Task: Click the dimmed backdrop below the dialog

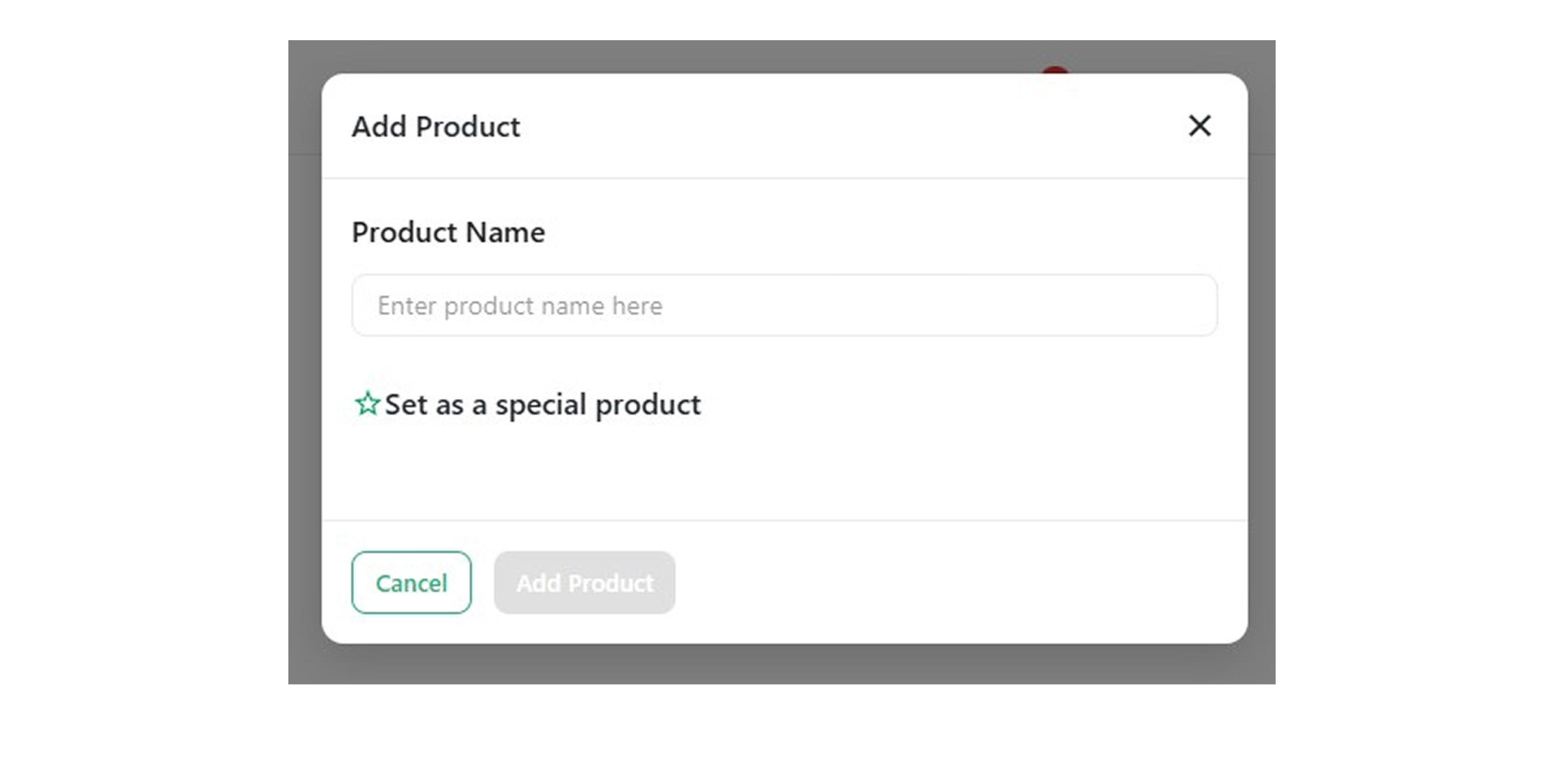Action: (783, 665)
